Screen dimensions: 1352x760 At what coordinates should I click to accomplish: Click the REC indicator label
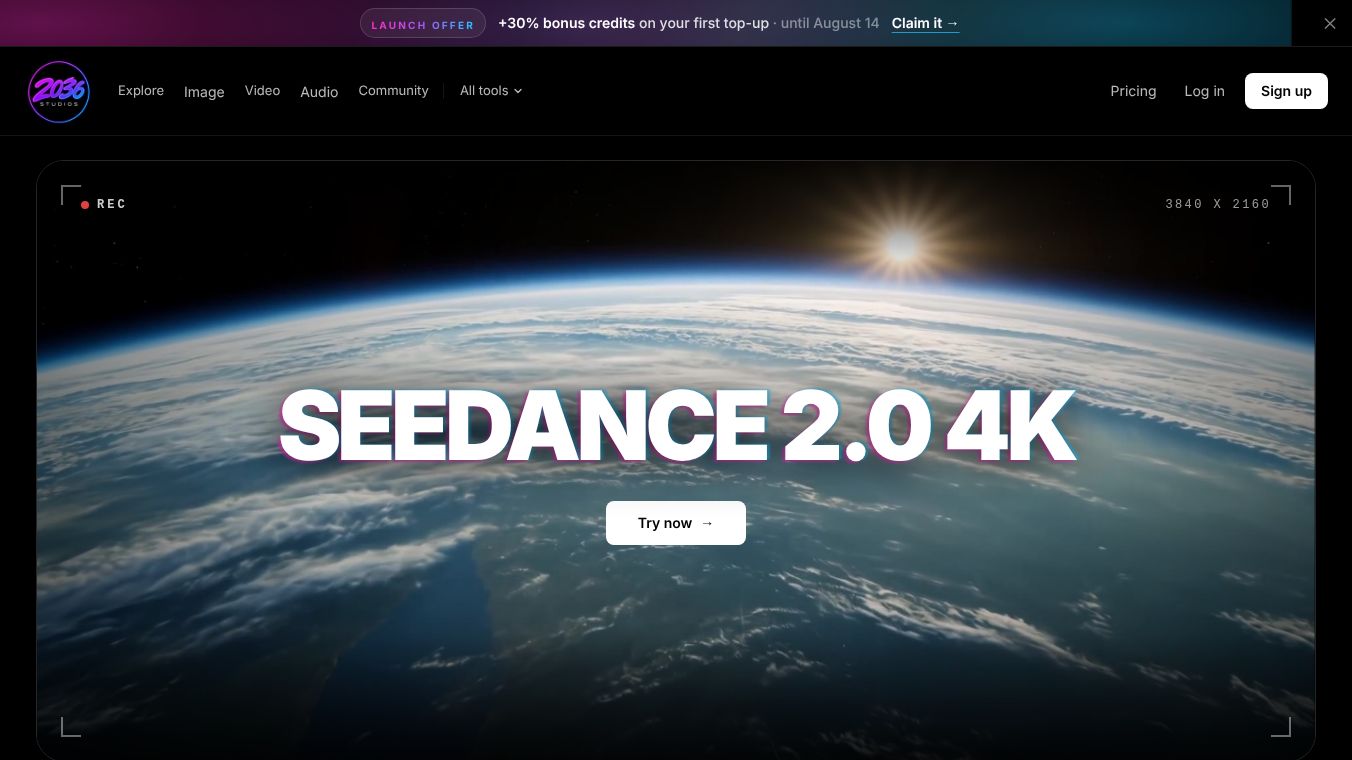[104, 204]
